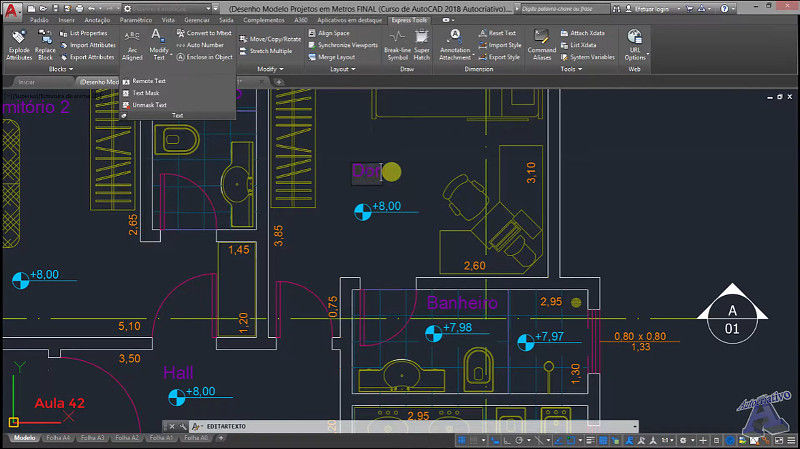
Task: Expand the Modify panel
Action: click(x=270, y=69)
